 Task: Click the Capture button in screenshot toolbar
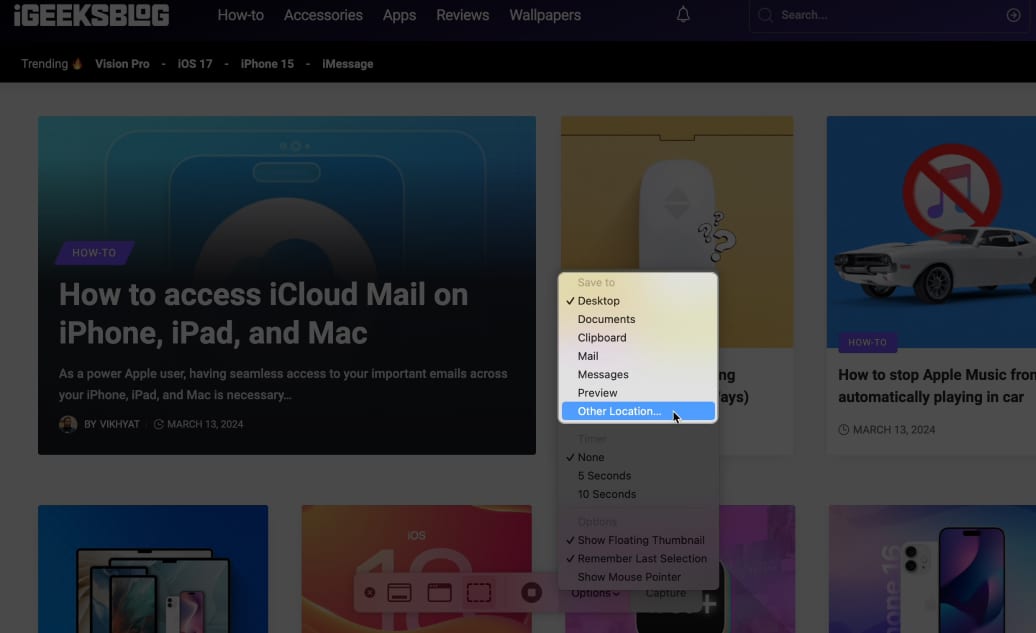click(x=665, y=593)
